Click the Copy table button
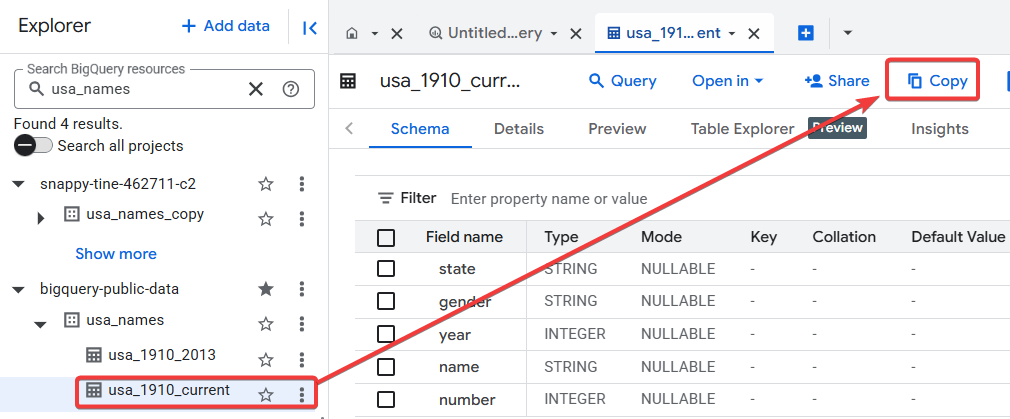Screen dimensions: 1010x419 (x=937, y=81)
